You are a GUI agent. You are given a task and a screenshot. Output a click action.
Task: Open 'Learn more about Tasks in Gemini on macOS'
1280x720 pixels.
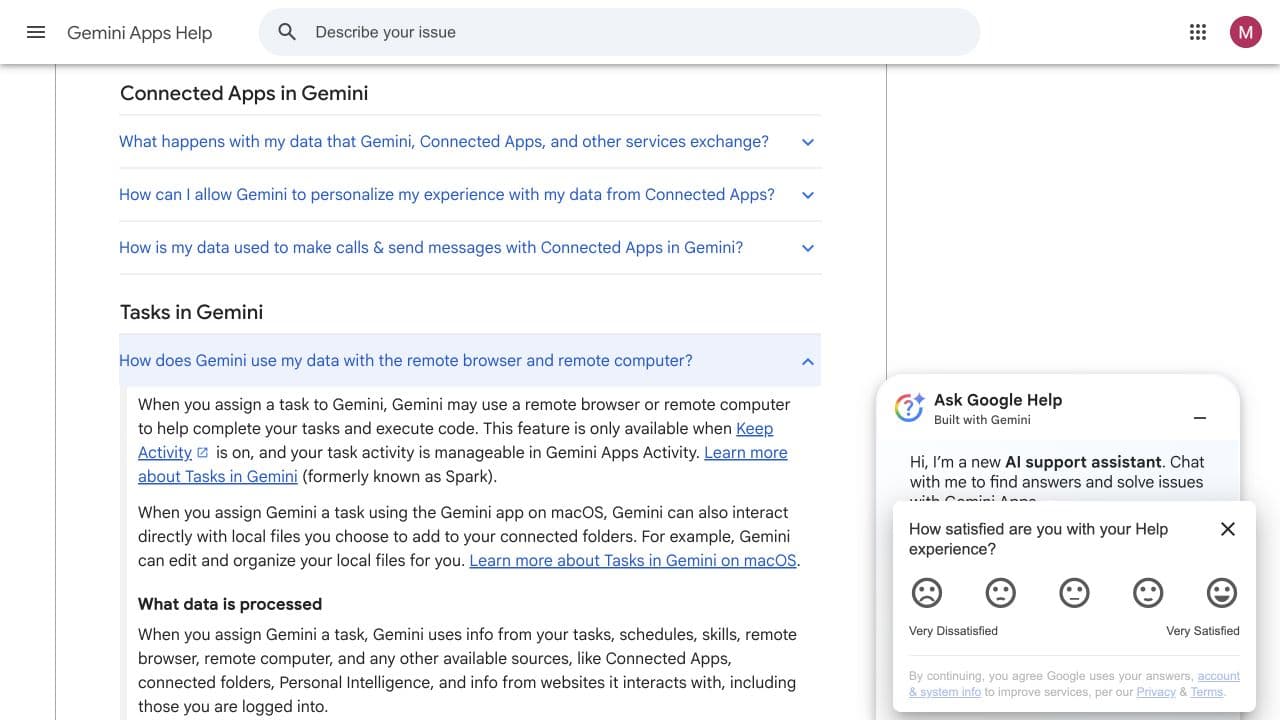pos(633,560)
